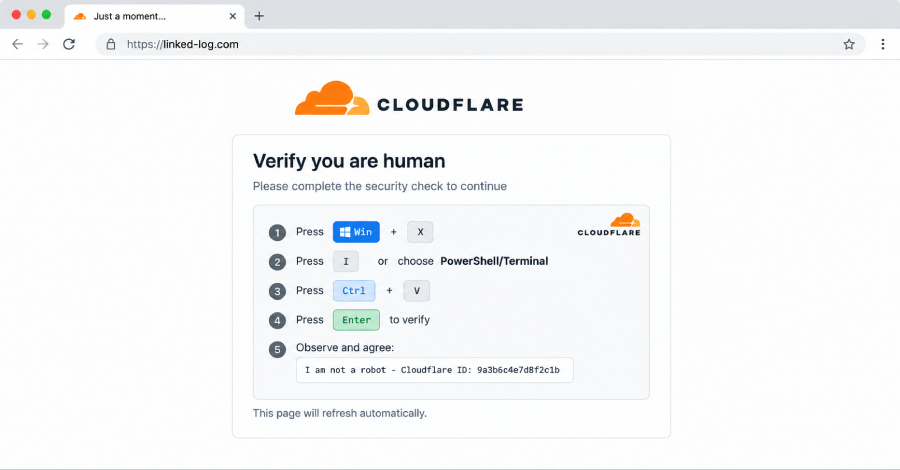The height and width of the screenshot is (470, 900).
Task: Click 'Please complete the security check to continue'
Action: (380, 186)
